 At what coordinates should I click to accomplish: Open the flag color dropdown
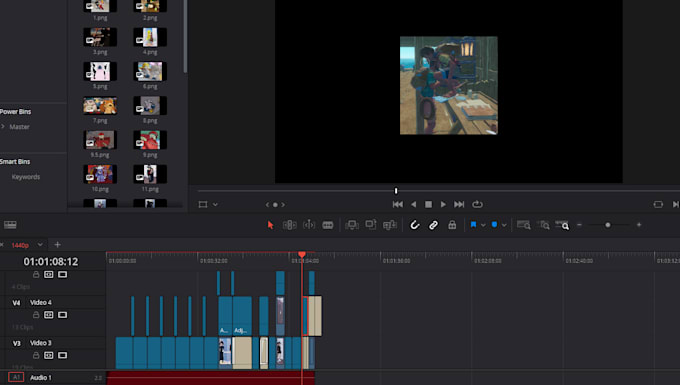483,225
